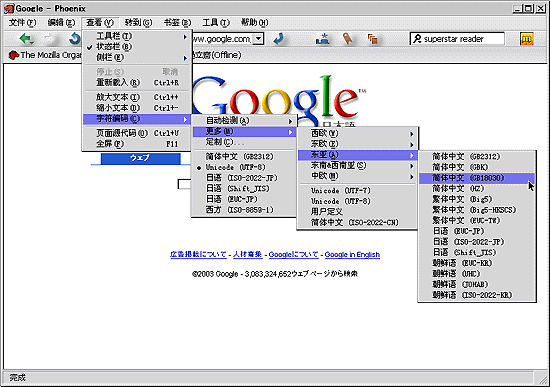Expand the 工具栏 (T) submenu
The image size is (550, 387).
coord(137,36)
